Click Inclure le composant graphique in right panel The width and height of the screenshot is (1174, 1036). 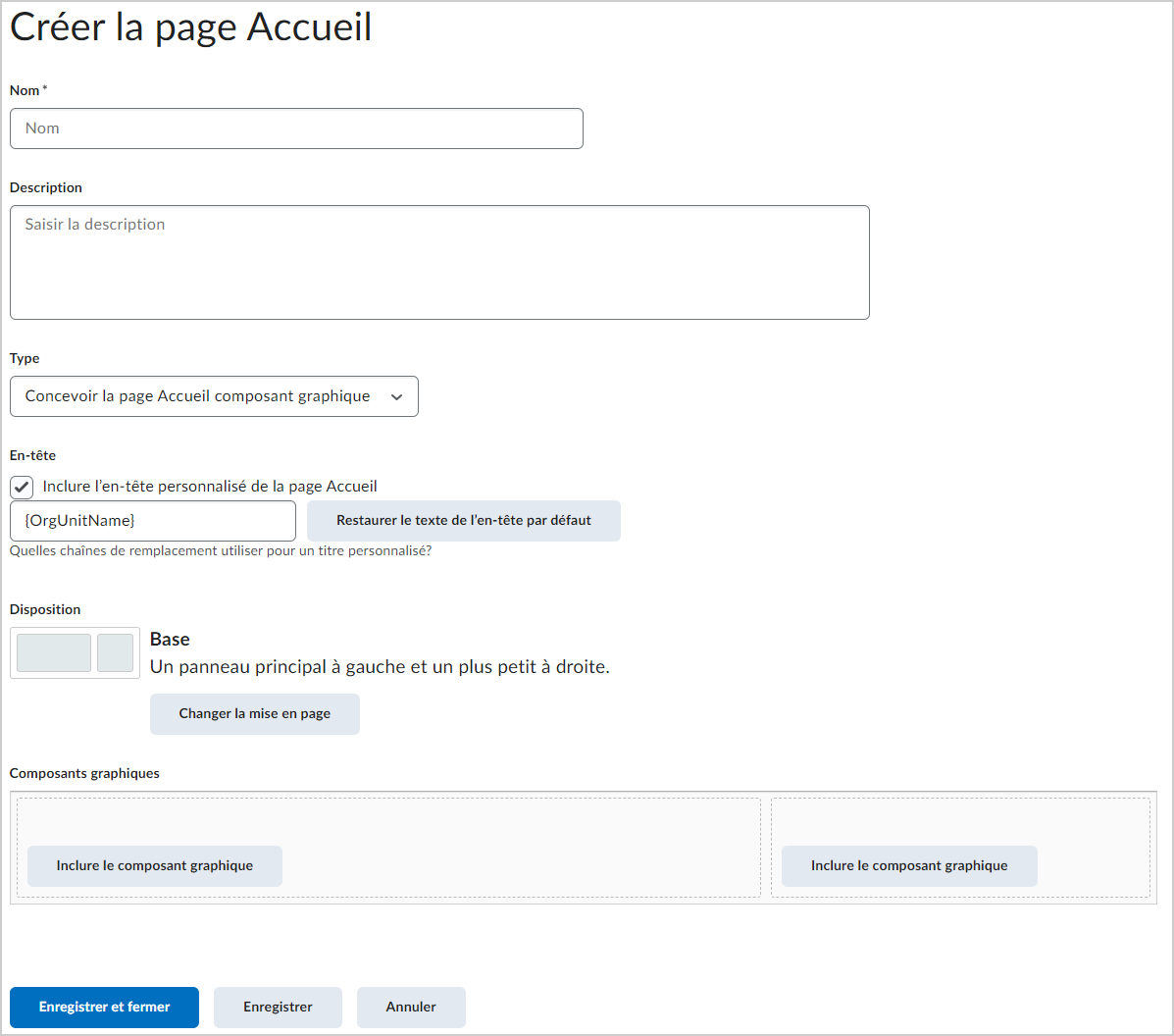909,866
